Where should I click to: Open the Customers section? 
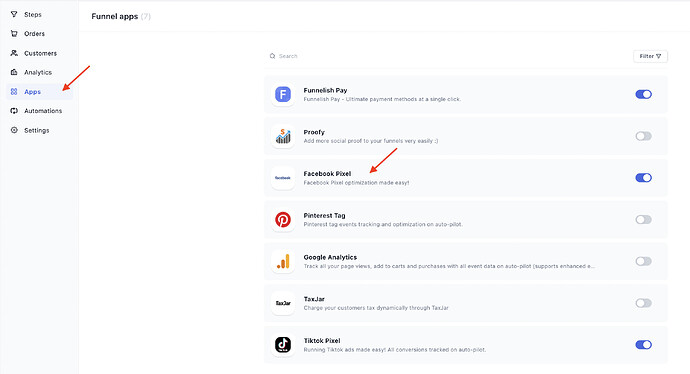(x=40, y=53)
